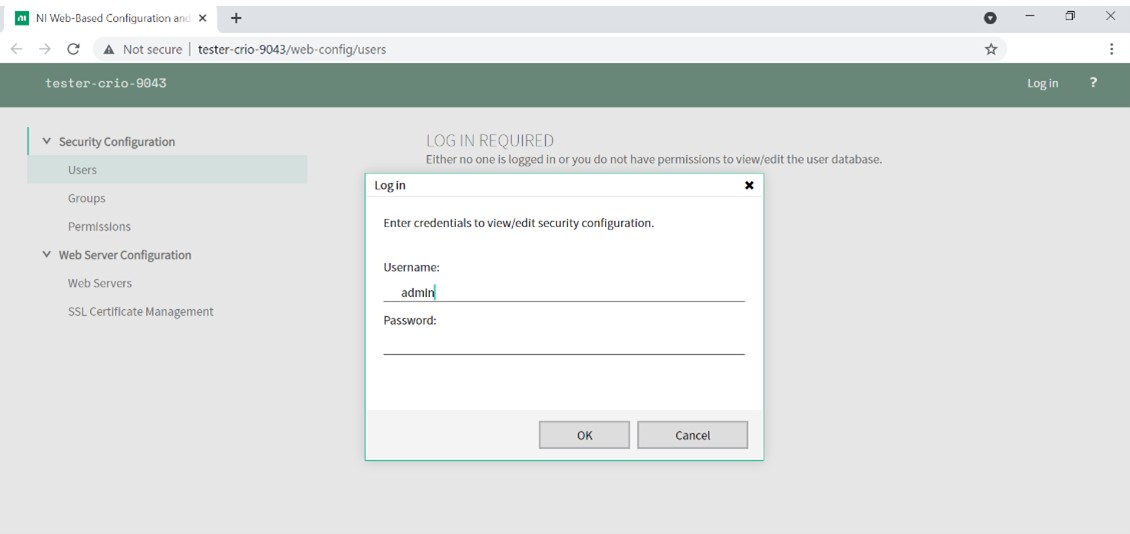1130x534 pixels.
Task: Collapse the Security Configuration section
Action: (x=46, y=142)
